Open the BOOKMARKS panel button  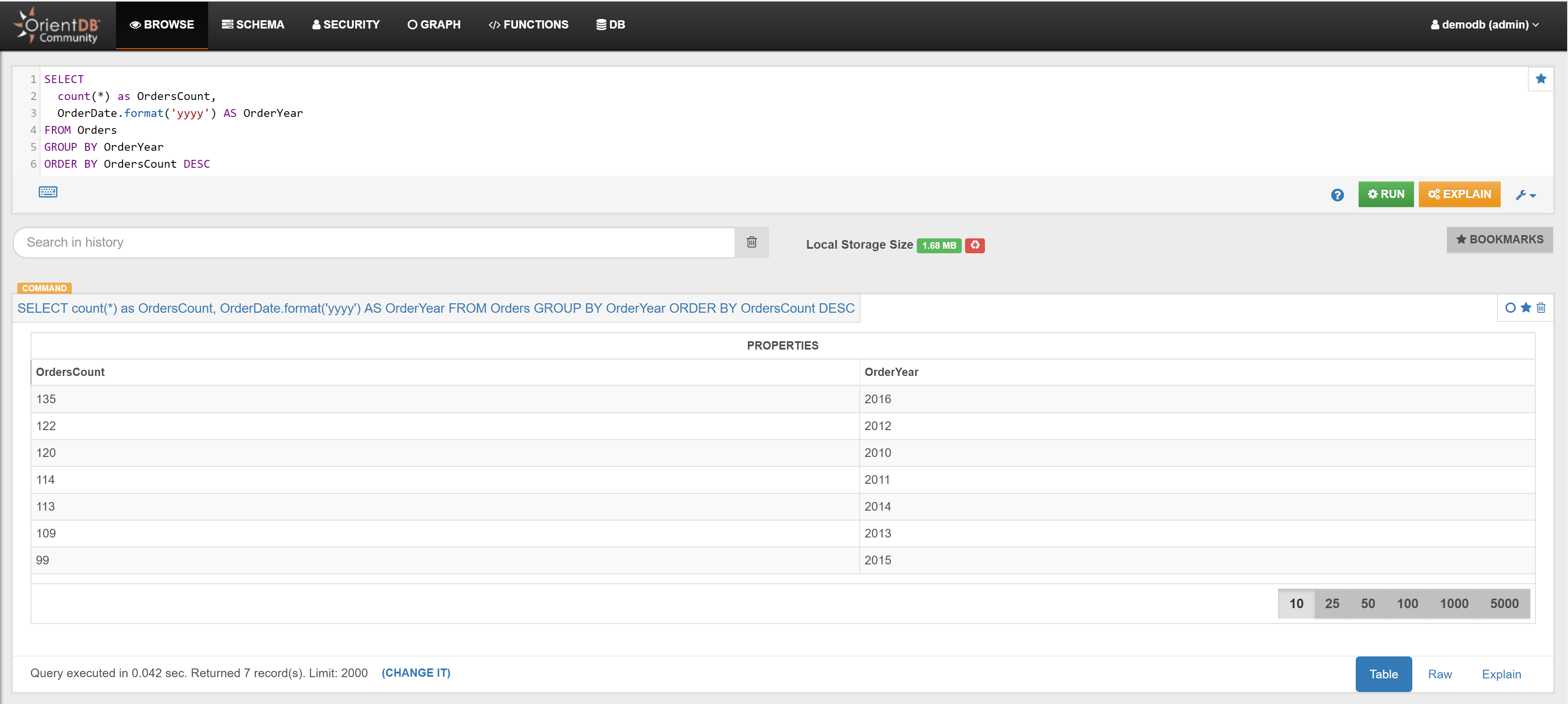coord(1499,239)
